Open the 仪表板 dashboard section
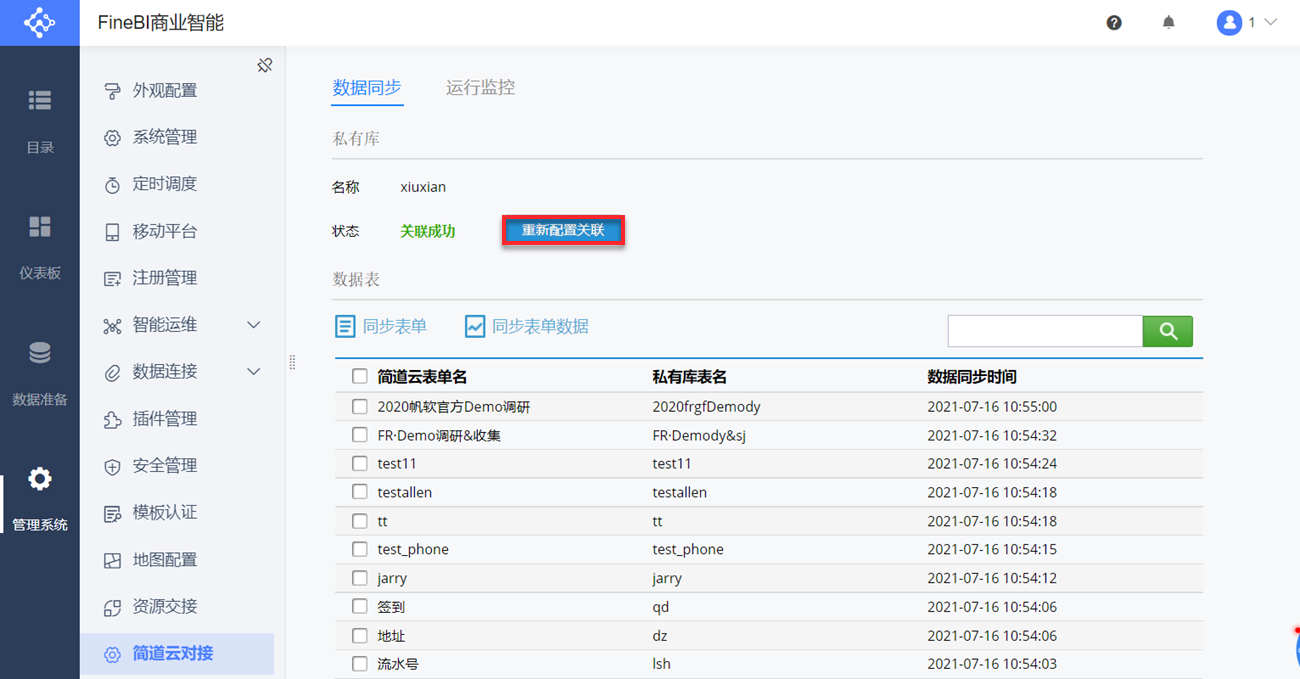Viewport: 1300px width, 679px height. click(40, 248)
